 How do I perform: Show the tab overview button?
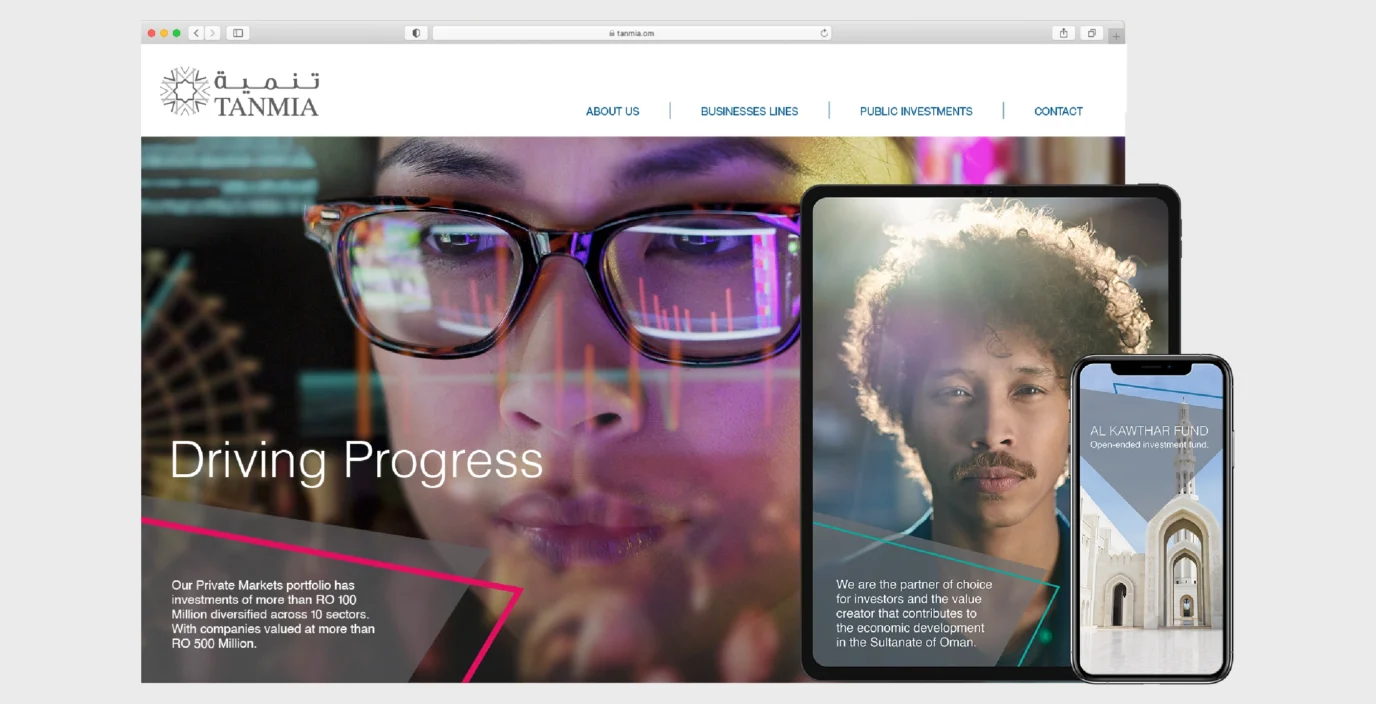point(1091,33)
